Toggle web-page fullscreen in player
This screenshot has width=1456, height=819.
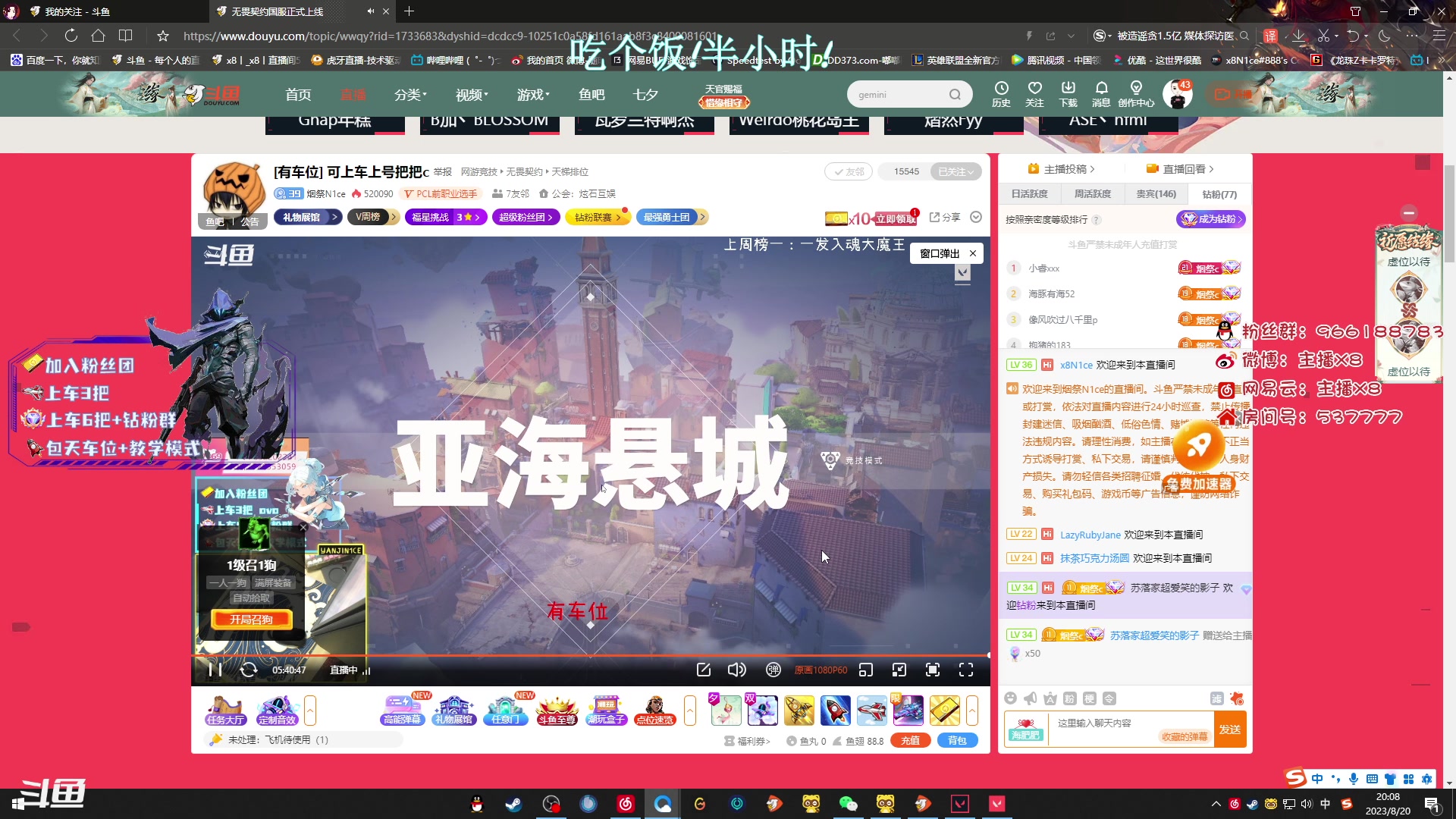933,670
